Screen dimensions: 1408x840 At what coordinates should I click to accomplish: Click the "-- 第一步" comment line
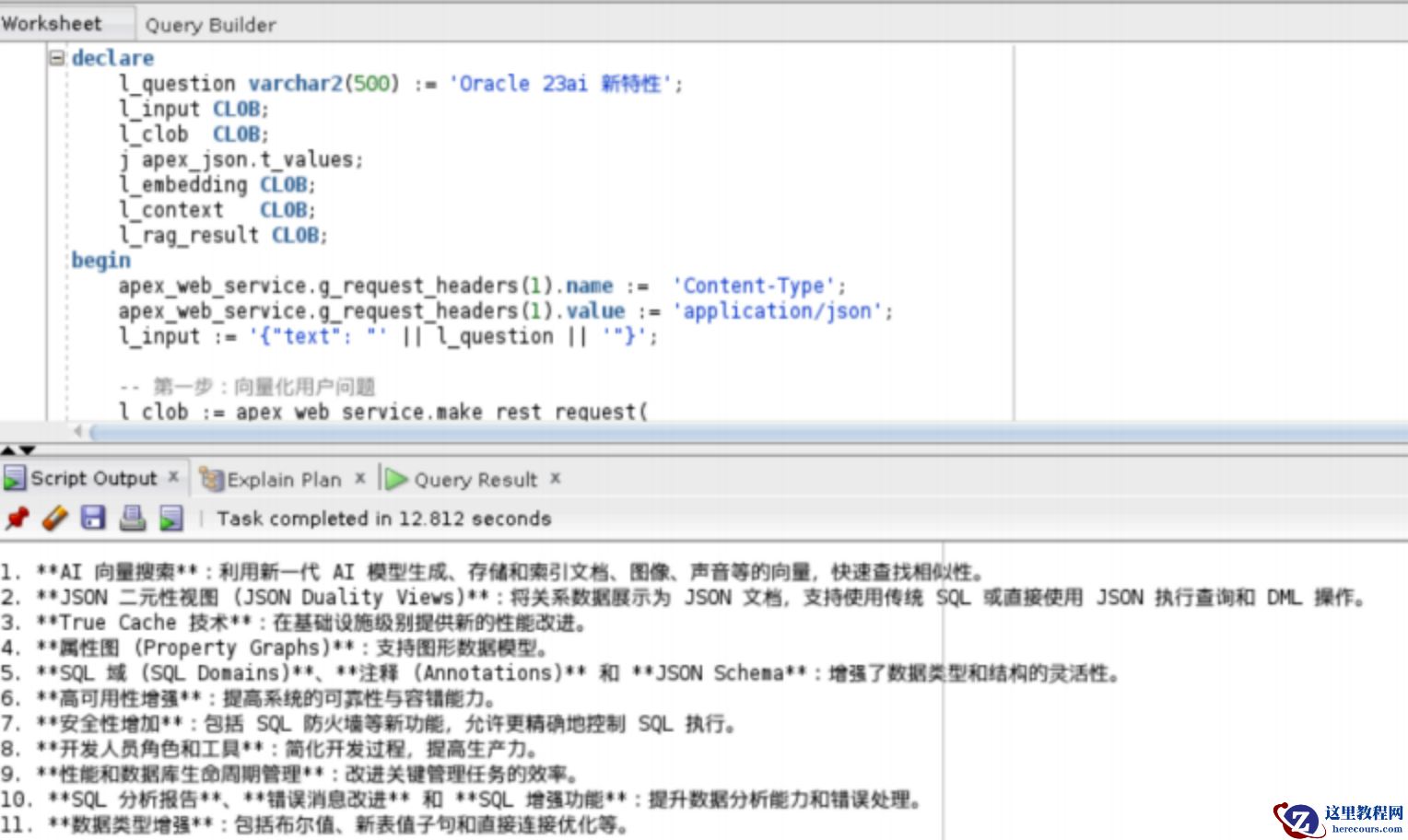tap(247, 386)
